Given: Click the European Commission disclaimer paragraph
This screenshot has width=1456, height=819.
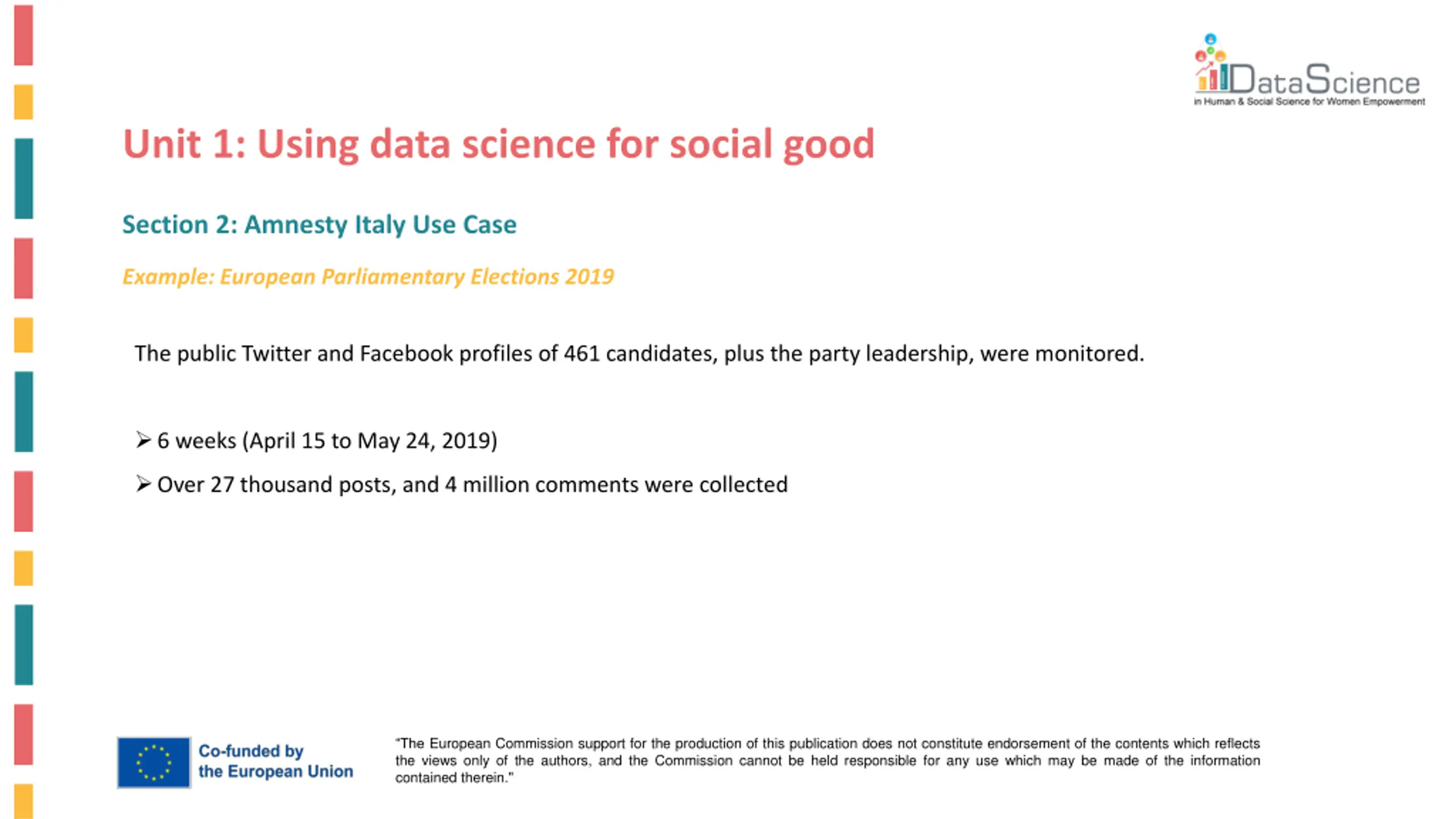Looking at the screenshot, I should tap(828, 760).
